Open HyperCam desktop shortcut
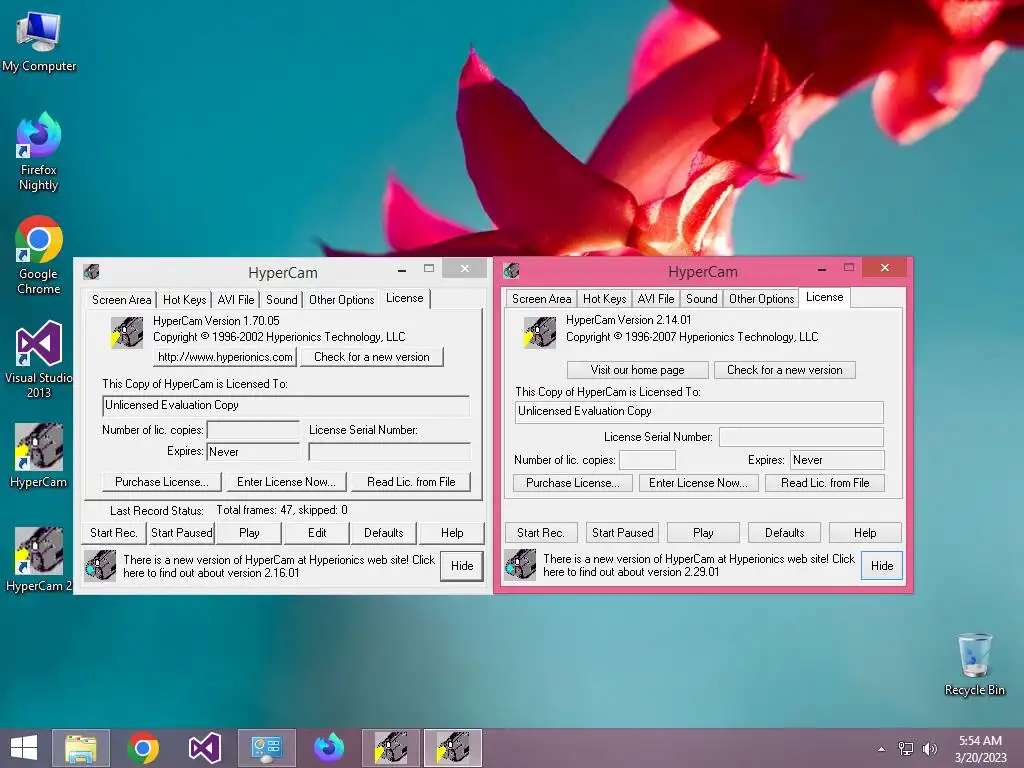1024x768 pixels. 39,455
